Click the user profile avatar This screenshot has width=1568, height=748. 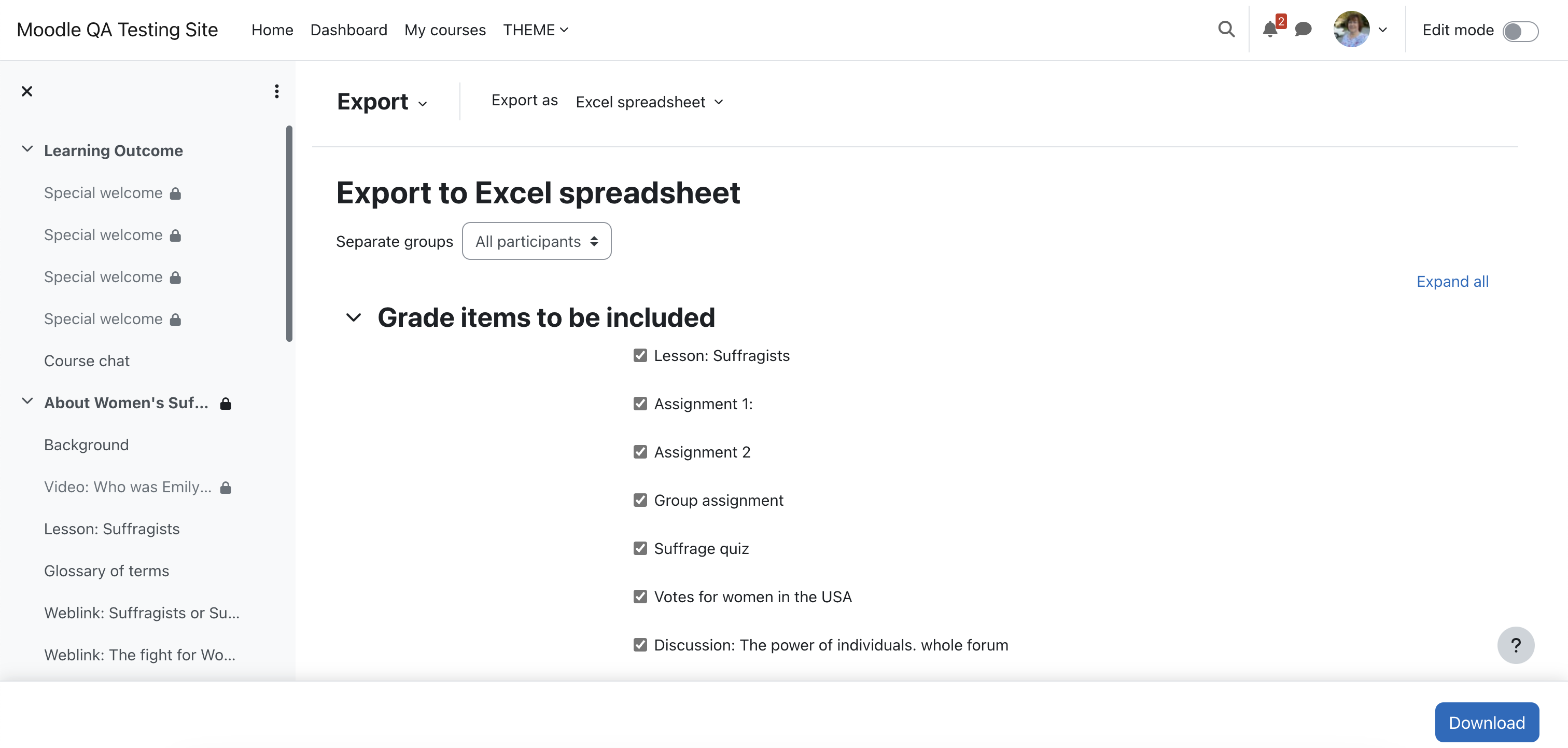(x=1351, y=29)
